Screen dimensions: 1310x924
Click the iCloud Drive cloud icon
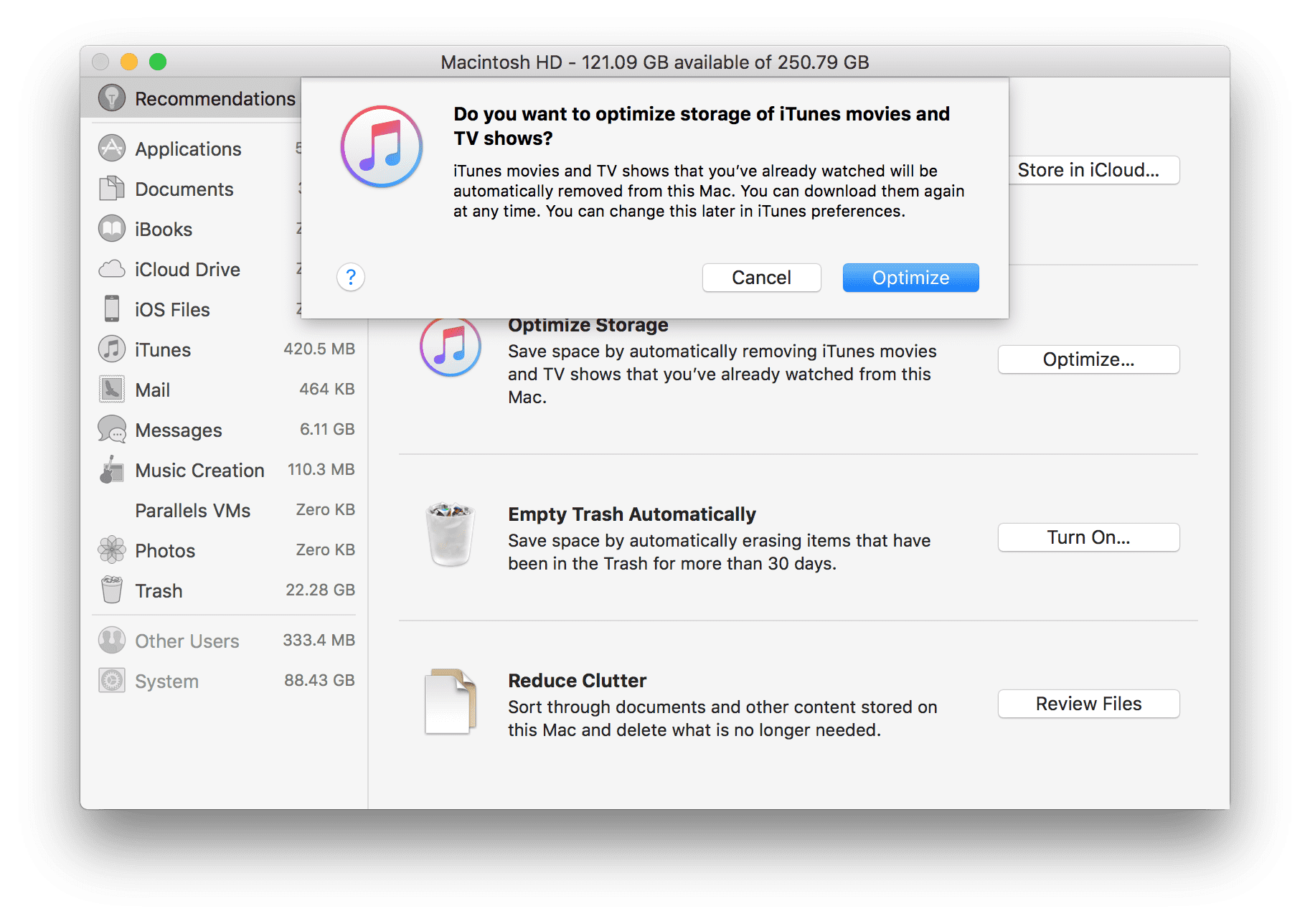pos(111,269)
